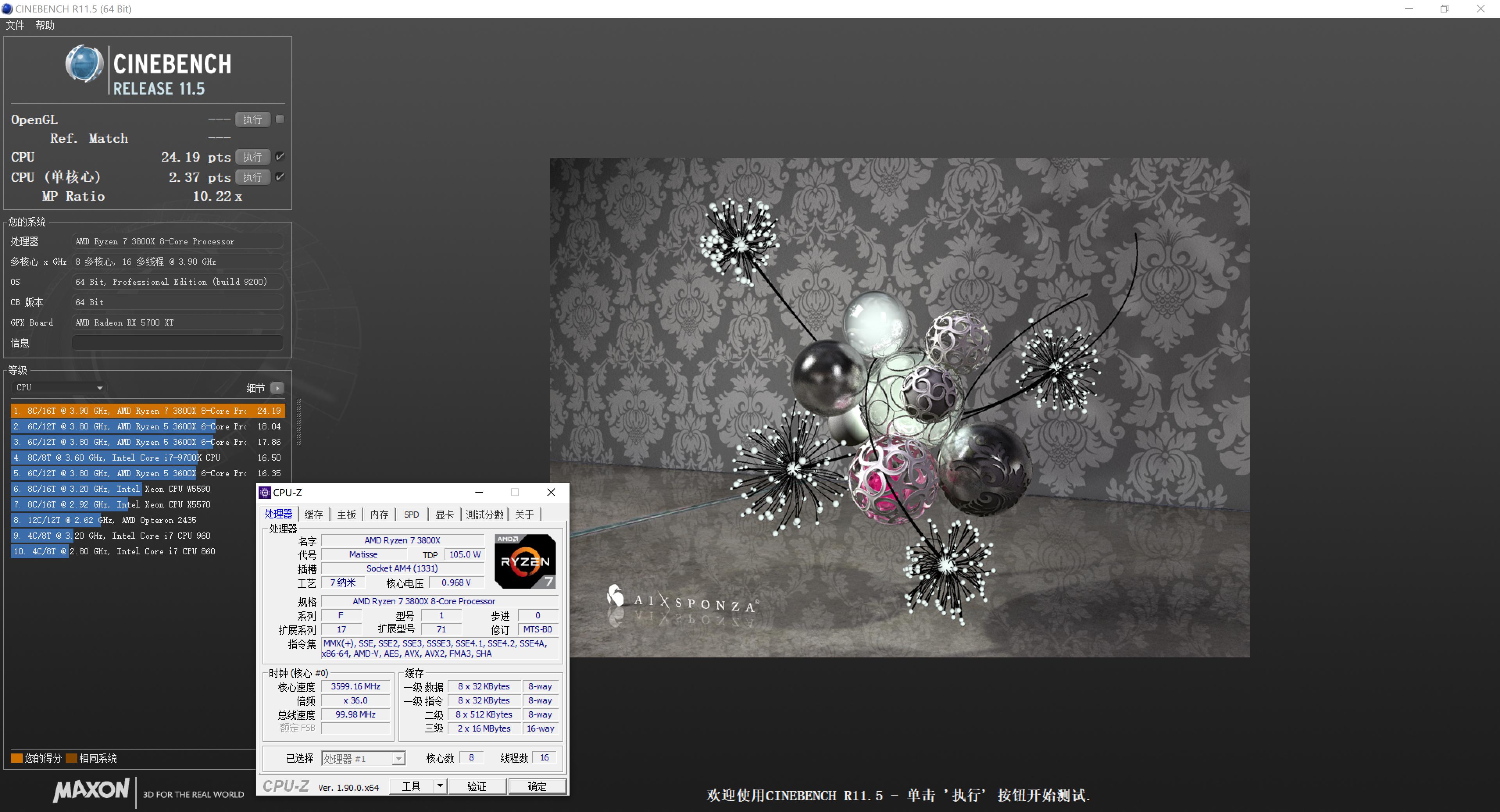
Task: Click the details (细节) arrow icon
Action: [277, 388]
